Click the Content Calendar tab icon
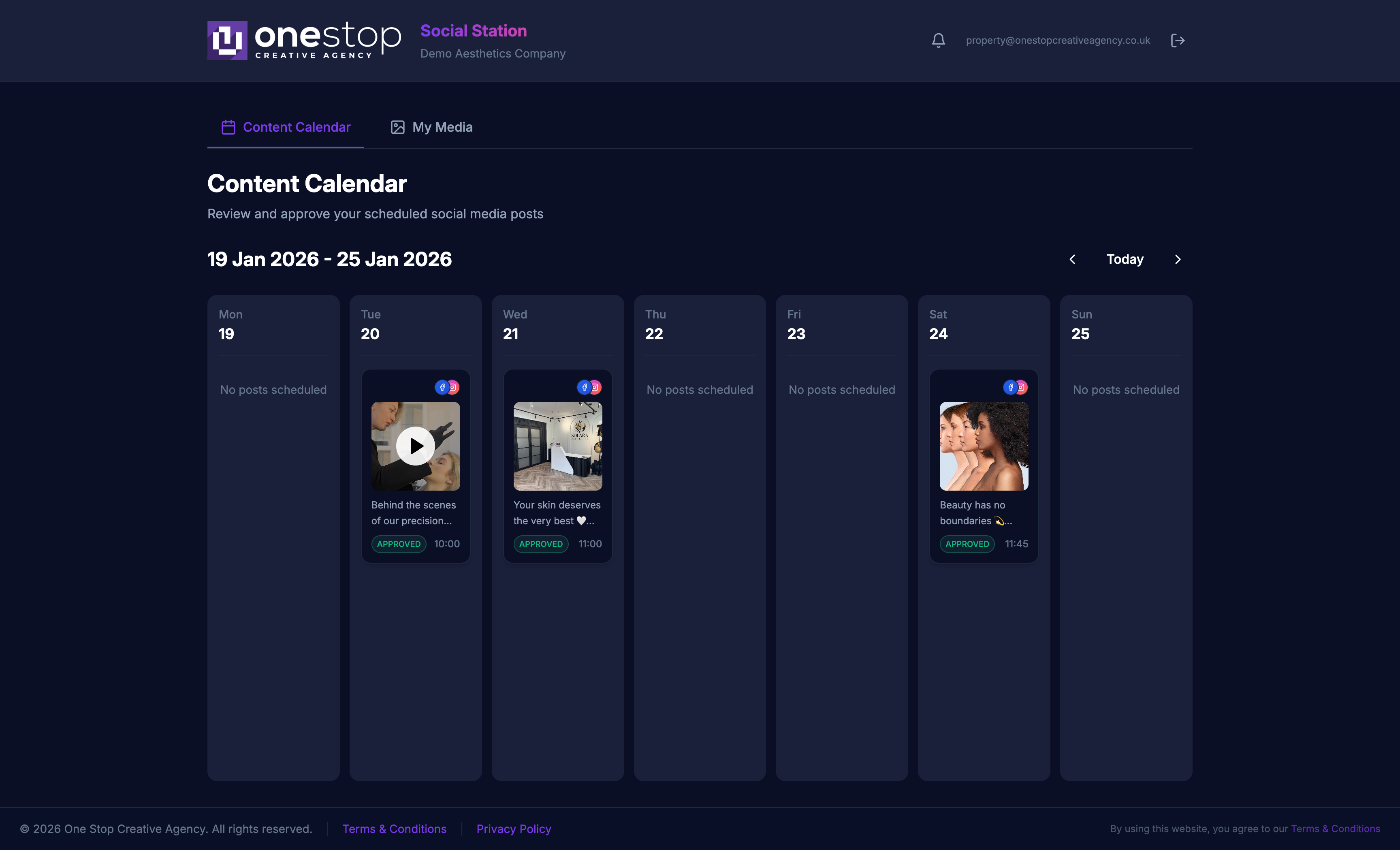 pyautogui.click(x=228, y=127)
